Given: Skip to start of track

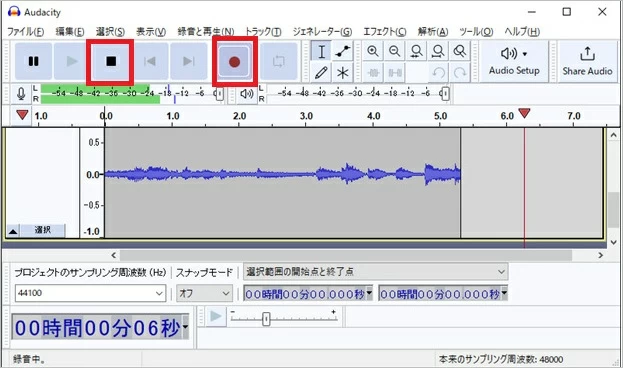Looking at the screenshot, I should click(150, 61).
